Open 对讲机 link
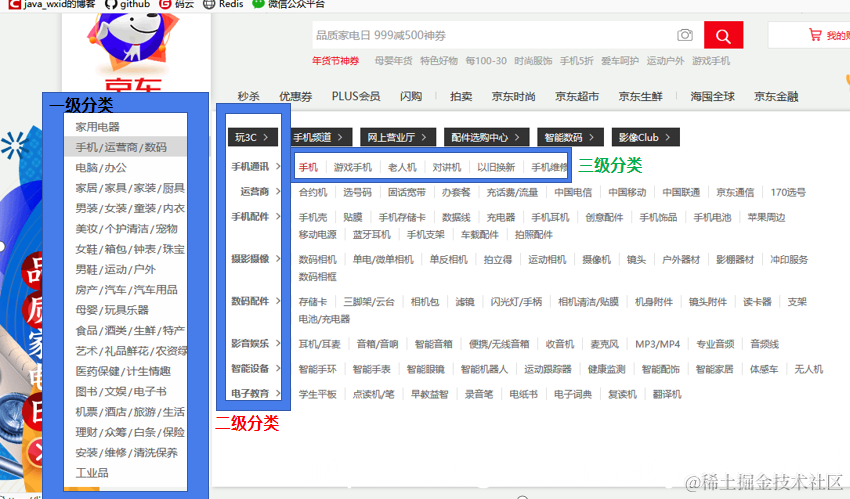The image size is (850, 499). pos(446,167)
